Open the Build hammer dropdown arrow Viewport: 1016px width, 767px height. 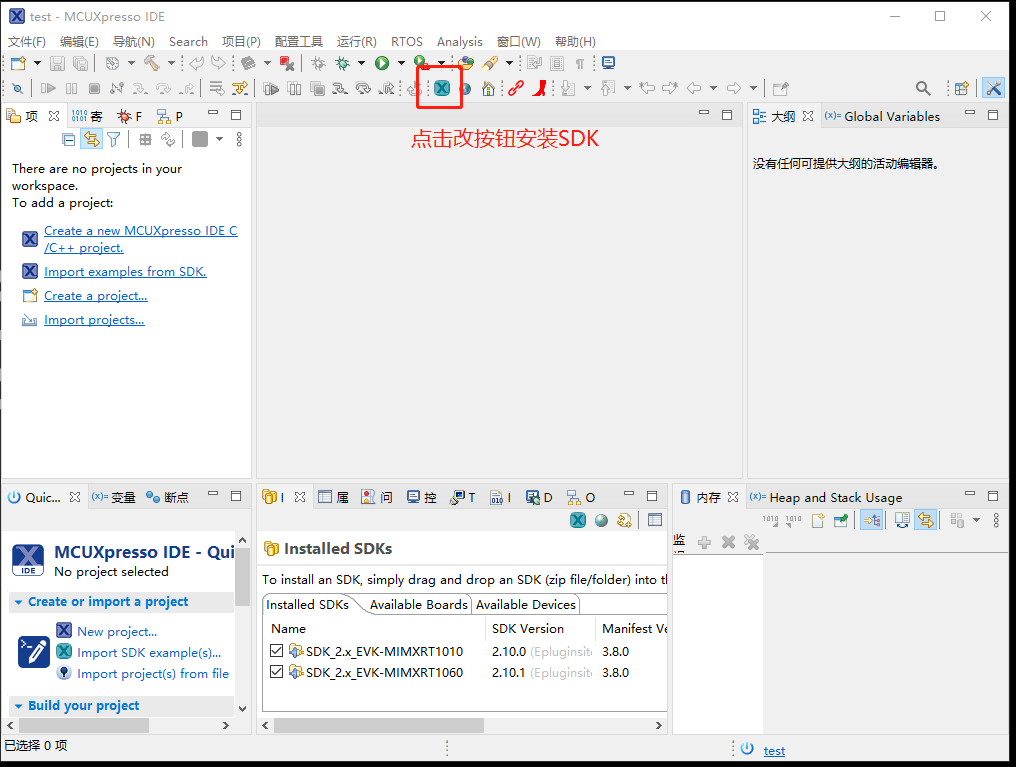click(171, 63)
